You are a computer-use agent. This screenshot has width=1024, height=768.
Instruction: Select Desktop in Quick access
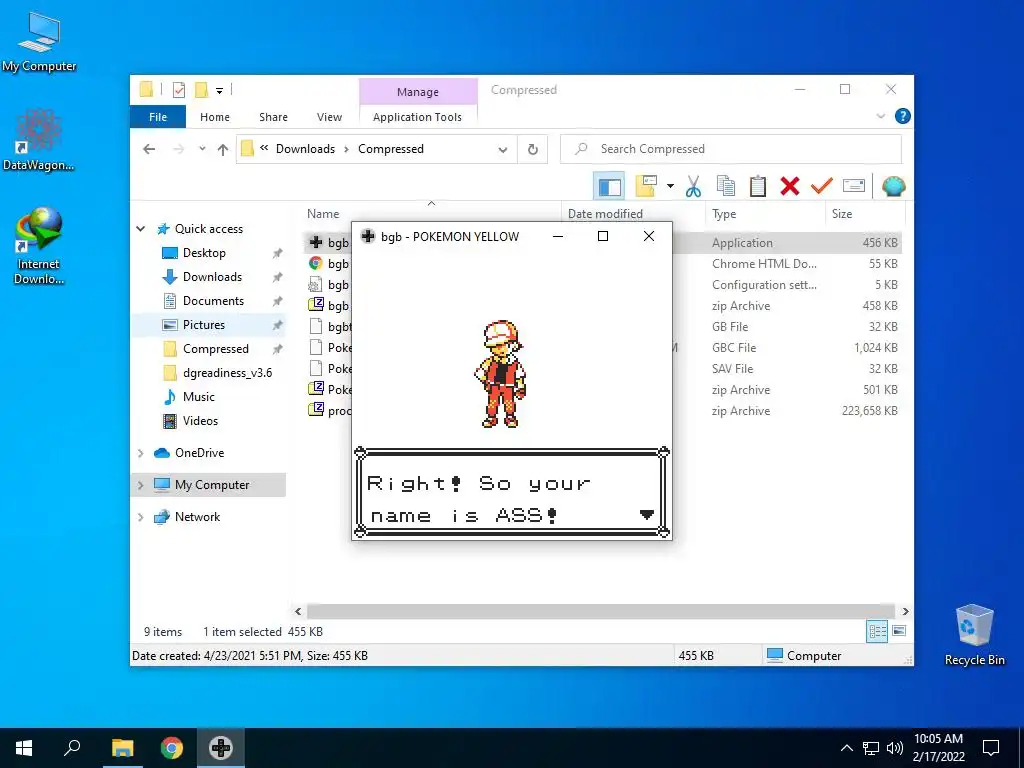tap(204, 253)
